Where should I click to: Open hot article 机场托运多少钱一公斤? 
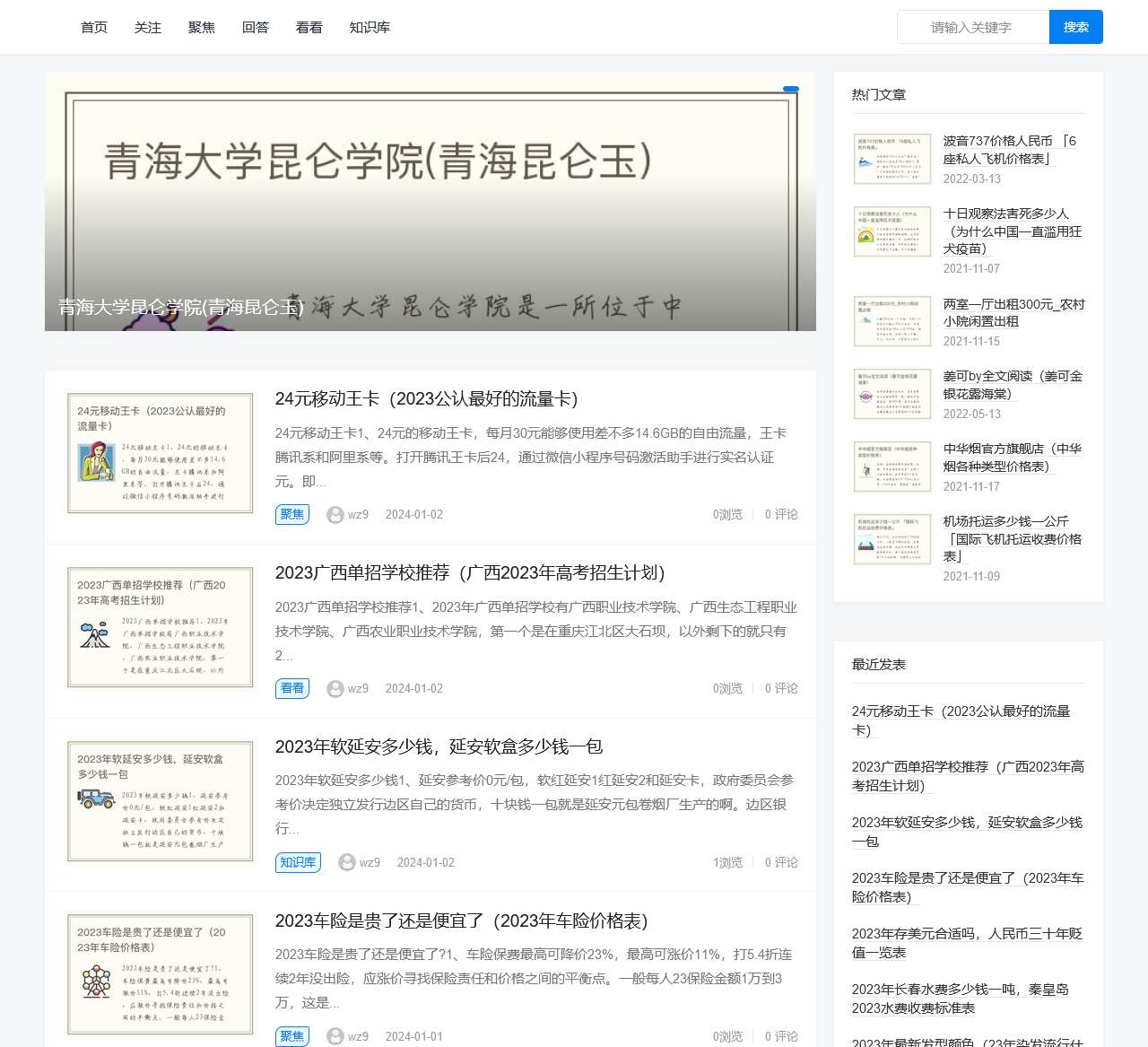coord(1013,538)
